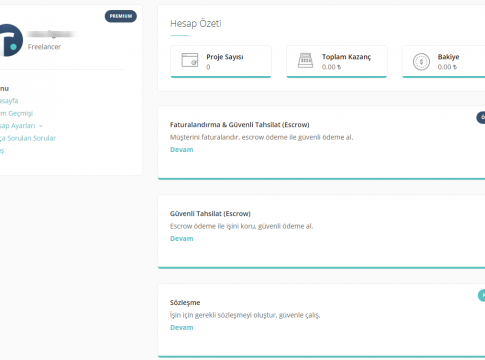Click the teal badge on Sözleşme card
This screenshot has width=485, height=360.
tap(481, 296)
